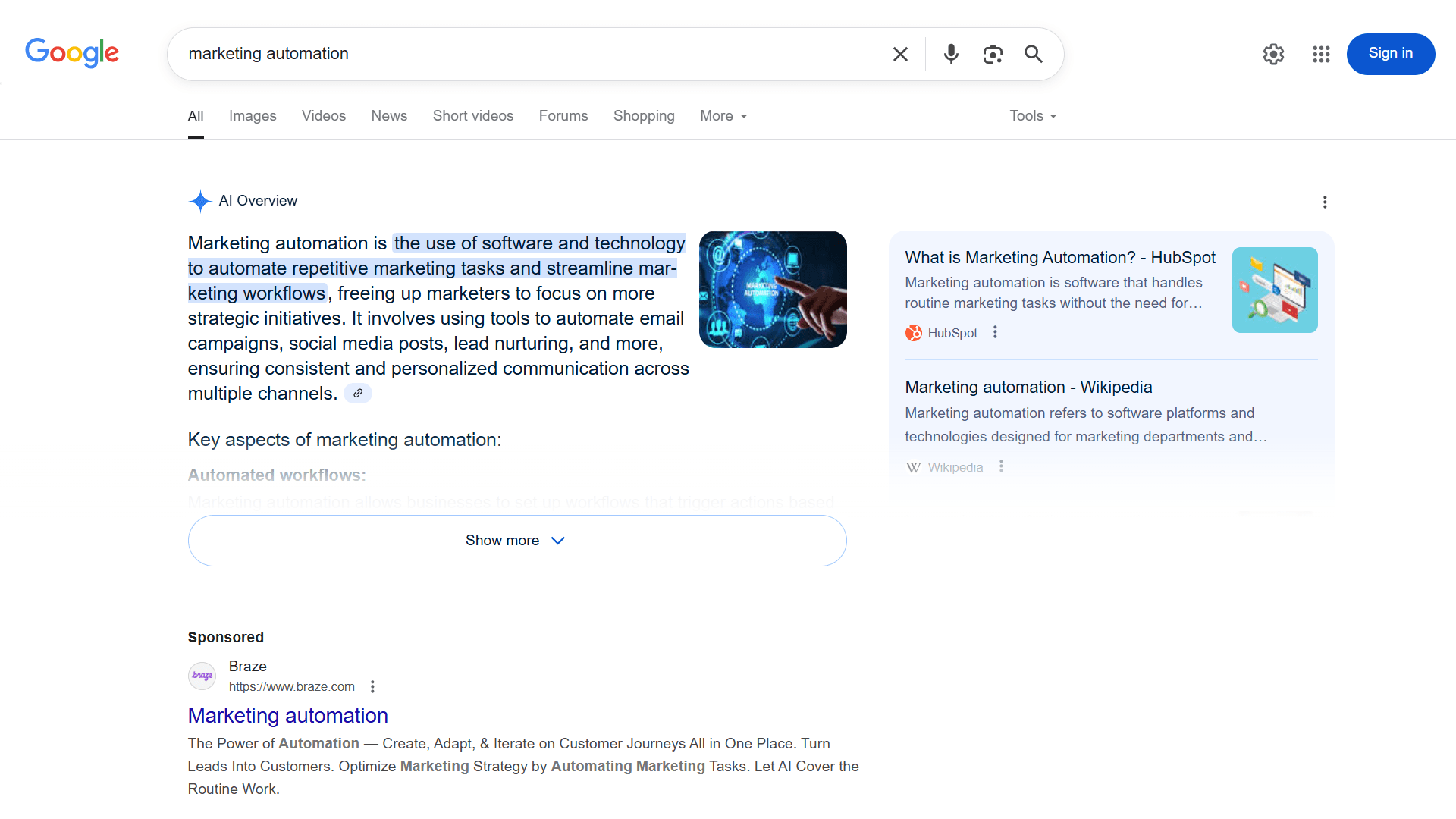Open the Braze Marketing automation ad link
Screen dimensions: 1456x819
pyautogui.click(x=287, y=715)
